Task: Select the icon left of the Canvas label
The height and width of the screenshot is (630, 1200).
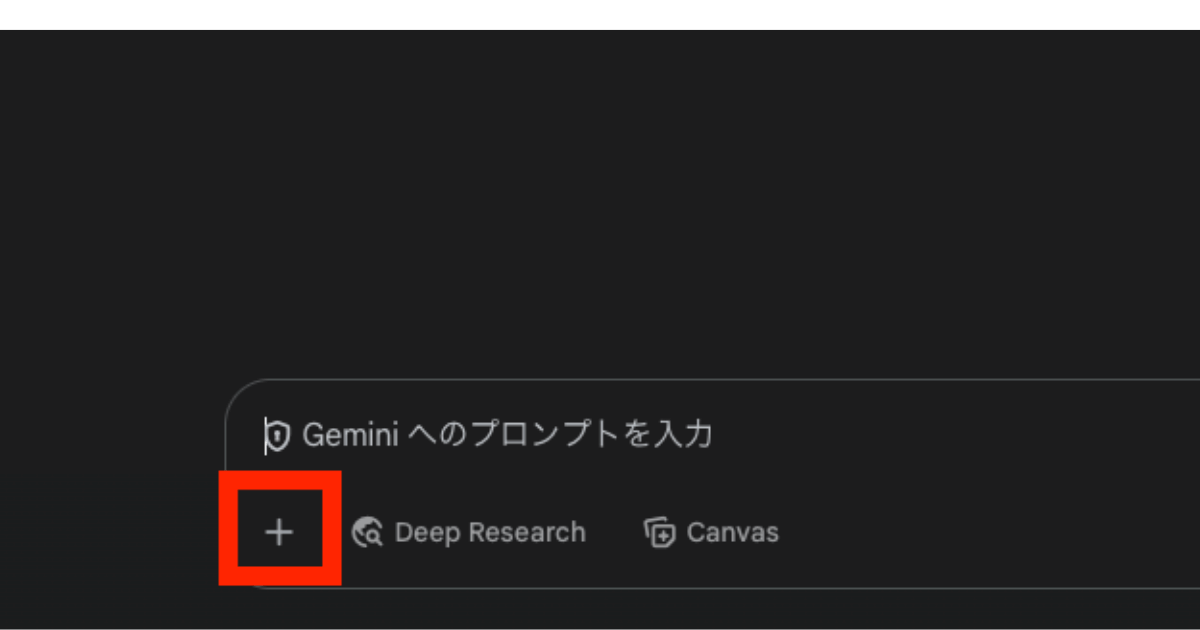Action: (659, 532)
